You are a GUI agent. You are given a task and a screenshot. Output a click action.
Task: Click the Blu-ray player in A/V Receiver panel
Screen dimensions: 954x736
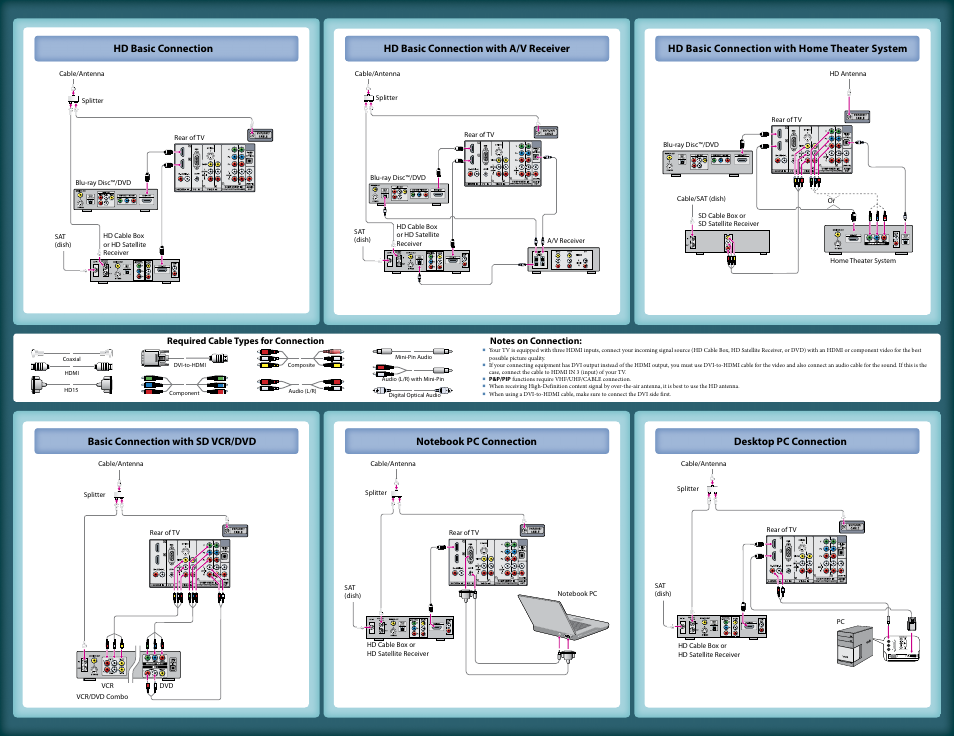tap(409, 194)
